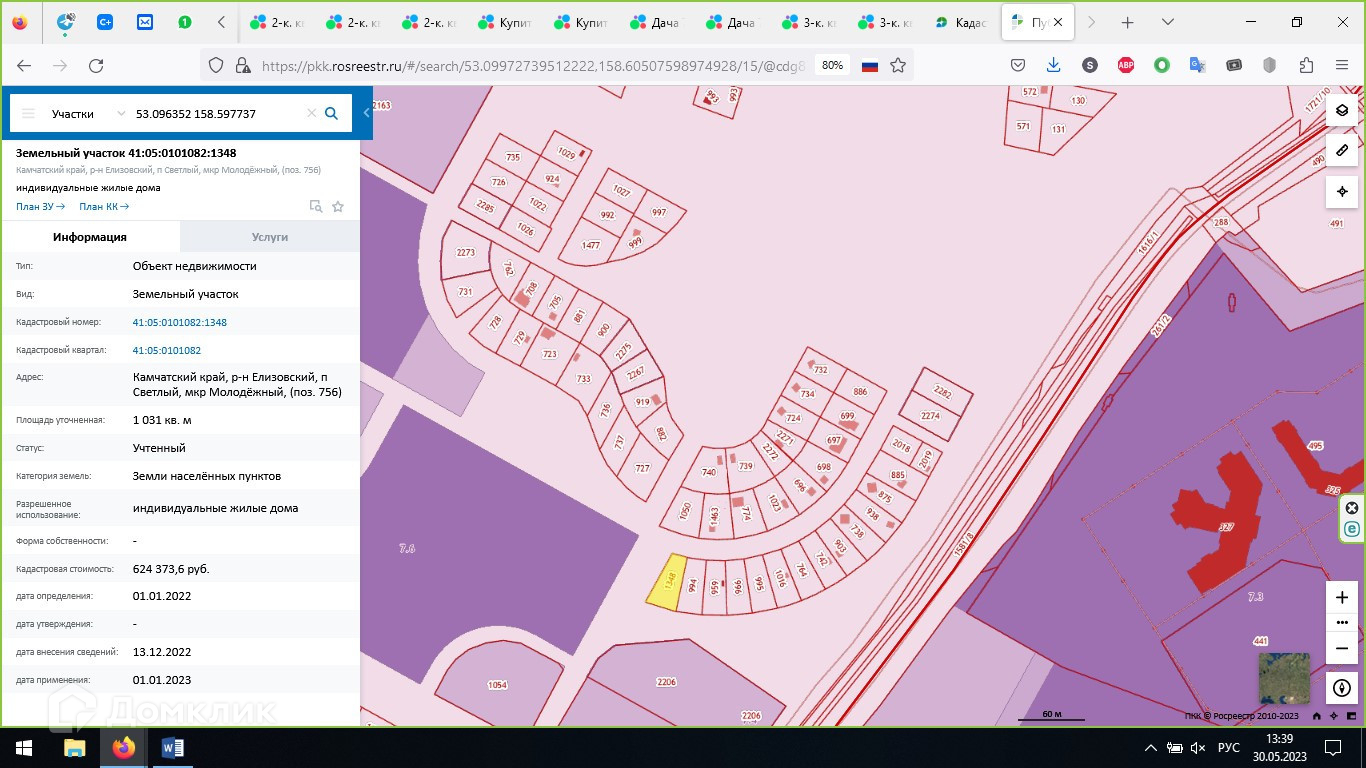Open the map layers panel
This screenshot has height=768, width=1366.
click(1342, 110)
